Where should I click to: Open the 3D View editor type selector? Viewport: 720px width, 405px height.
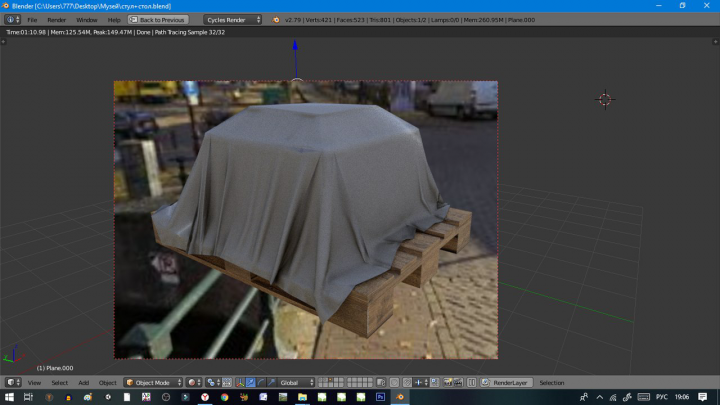click(13, 382)
